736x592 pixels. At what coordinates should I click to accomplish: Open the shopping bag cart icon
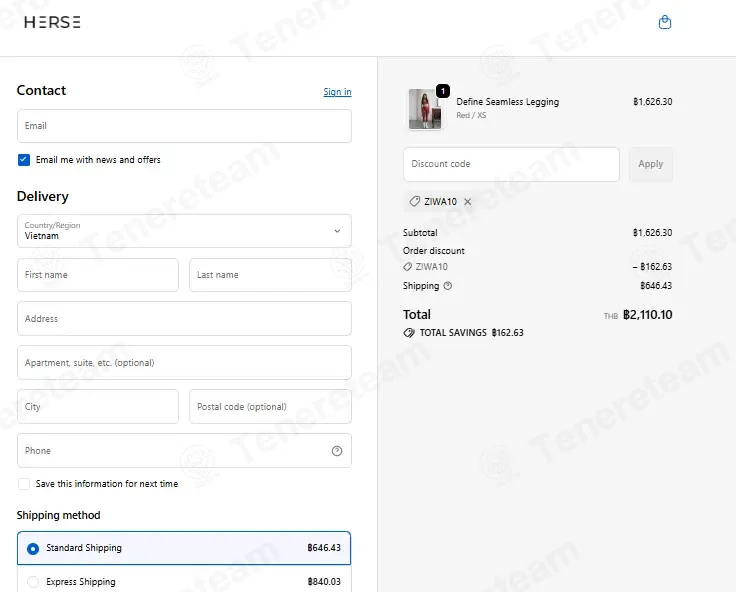665,22
